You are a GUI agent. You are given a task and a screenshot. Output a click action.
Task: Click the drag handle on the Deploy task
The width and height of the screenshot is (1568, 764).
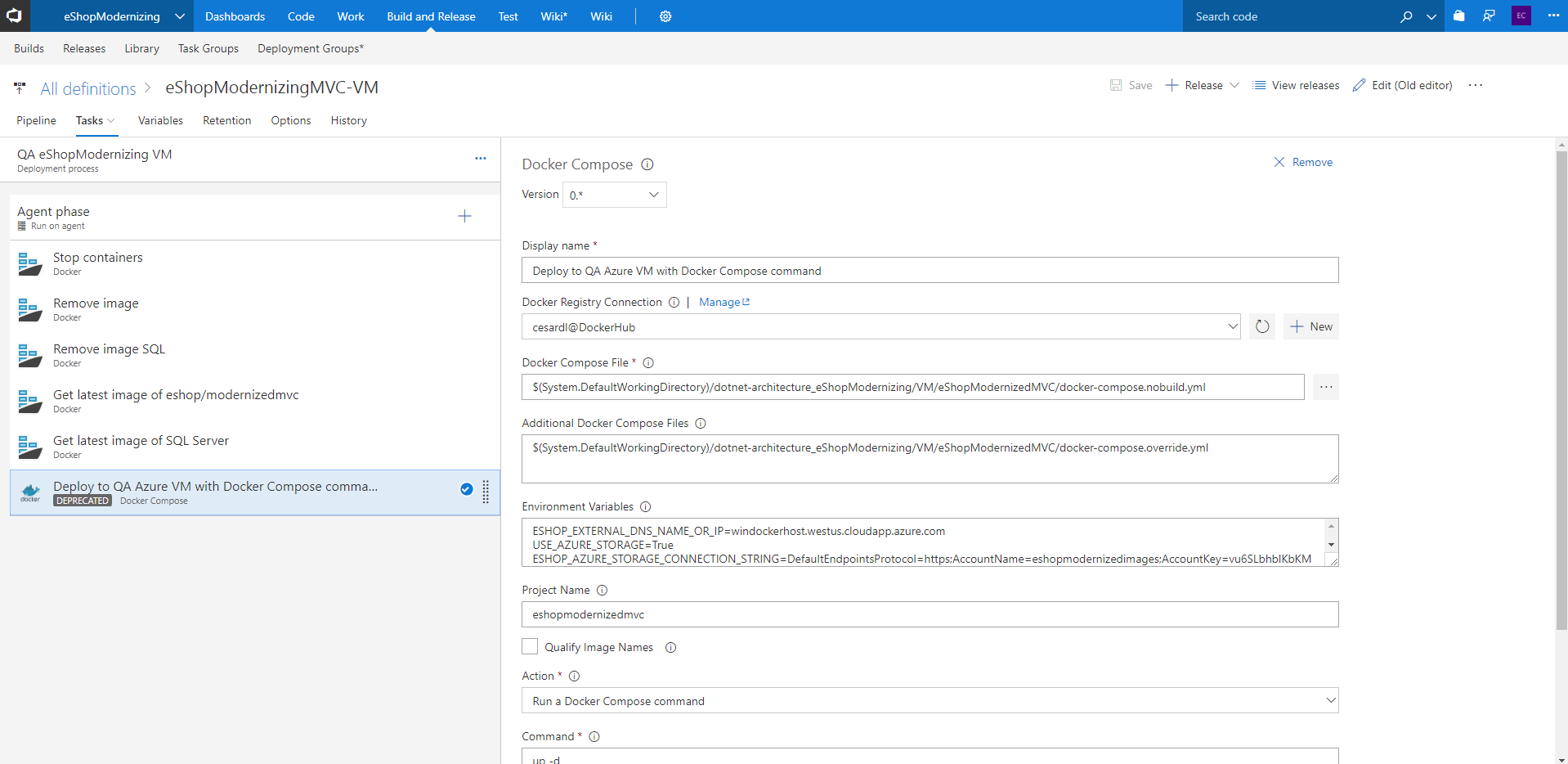[x=486, y=492]
